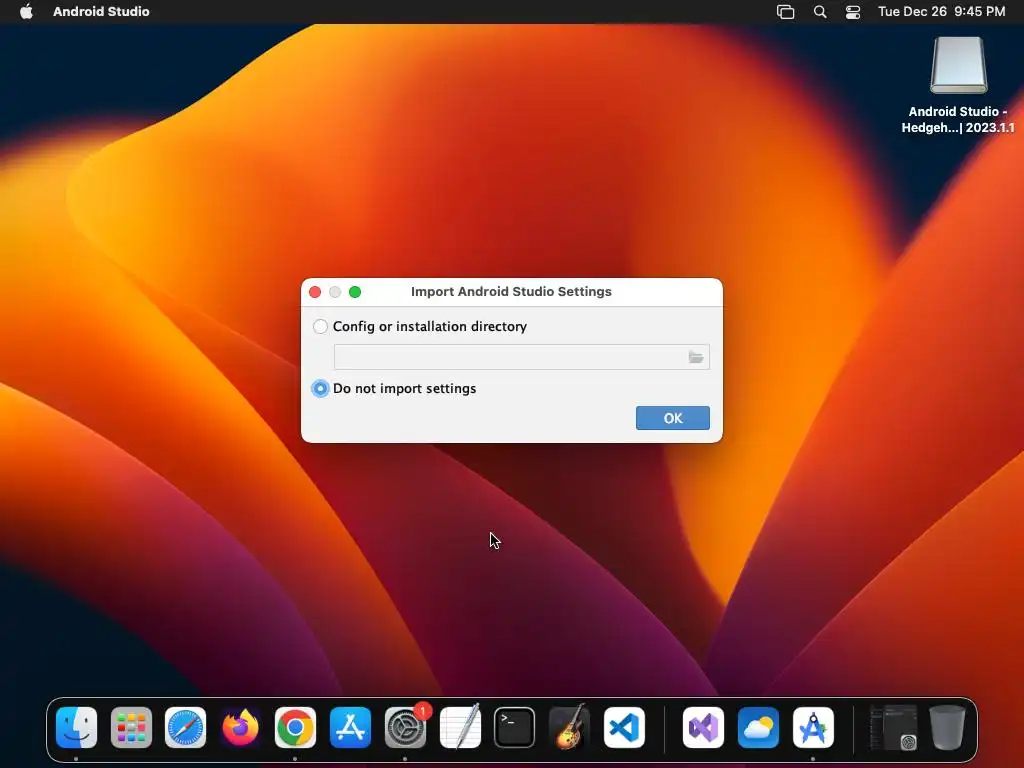Click the OK button in the import dialog

[673, 418]
